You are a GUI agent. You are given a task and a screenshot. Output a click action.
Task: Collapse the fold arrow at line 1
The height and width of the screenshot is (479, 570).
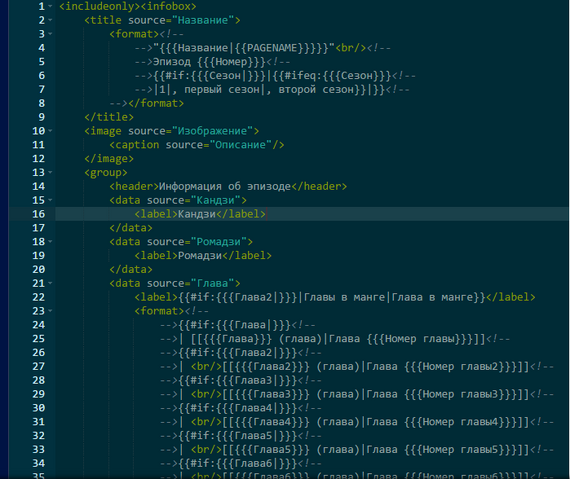click(50, 6)
